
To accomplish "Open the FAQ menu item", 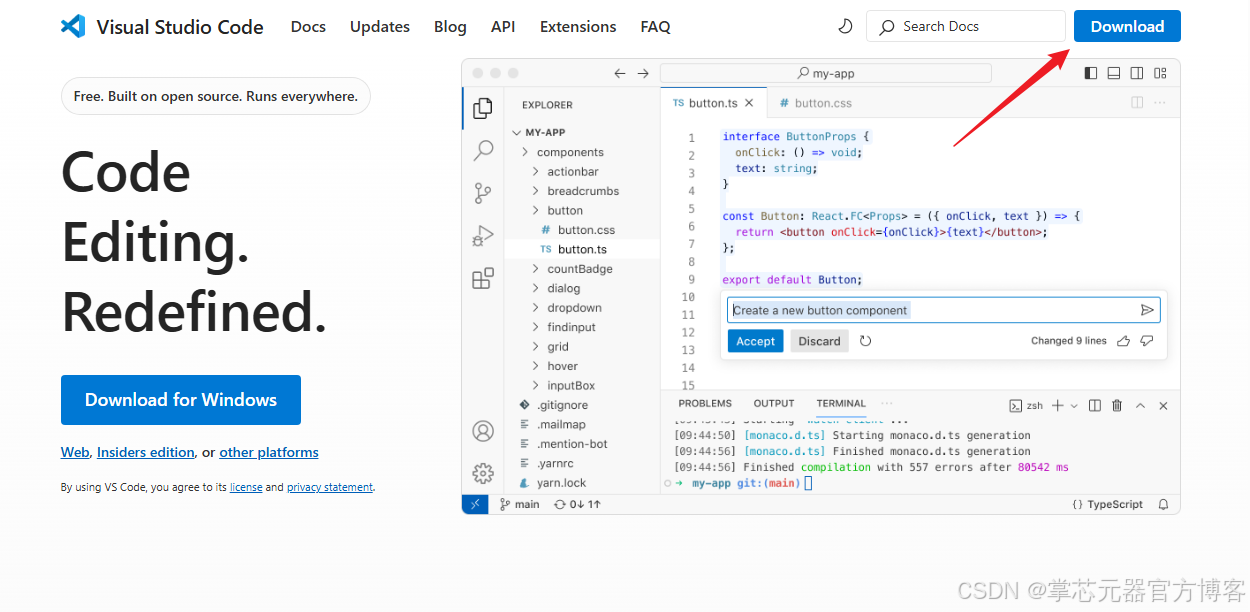I will coord(655,27).
